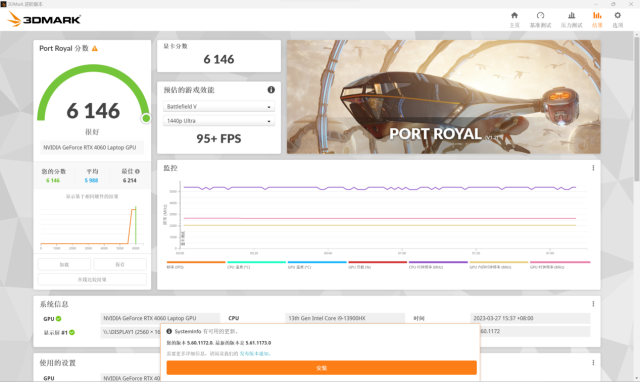Image resolution: width=640 pixels, height=382 pixels.
Task: Open the 1440p Ultra resolution dropdown
Action: [219, 121]
